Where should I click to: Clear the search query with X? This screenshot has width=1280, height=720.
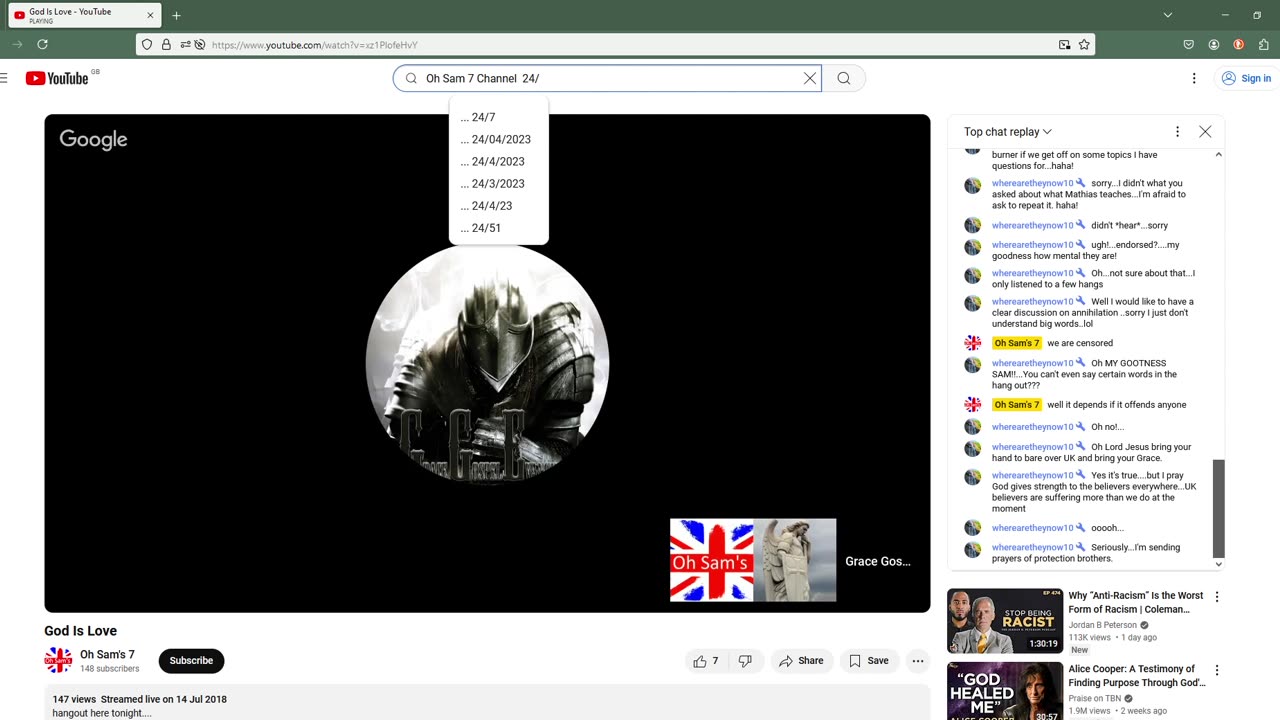point(810,78)
